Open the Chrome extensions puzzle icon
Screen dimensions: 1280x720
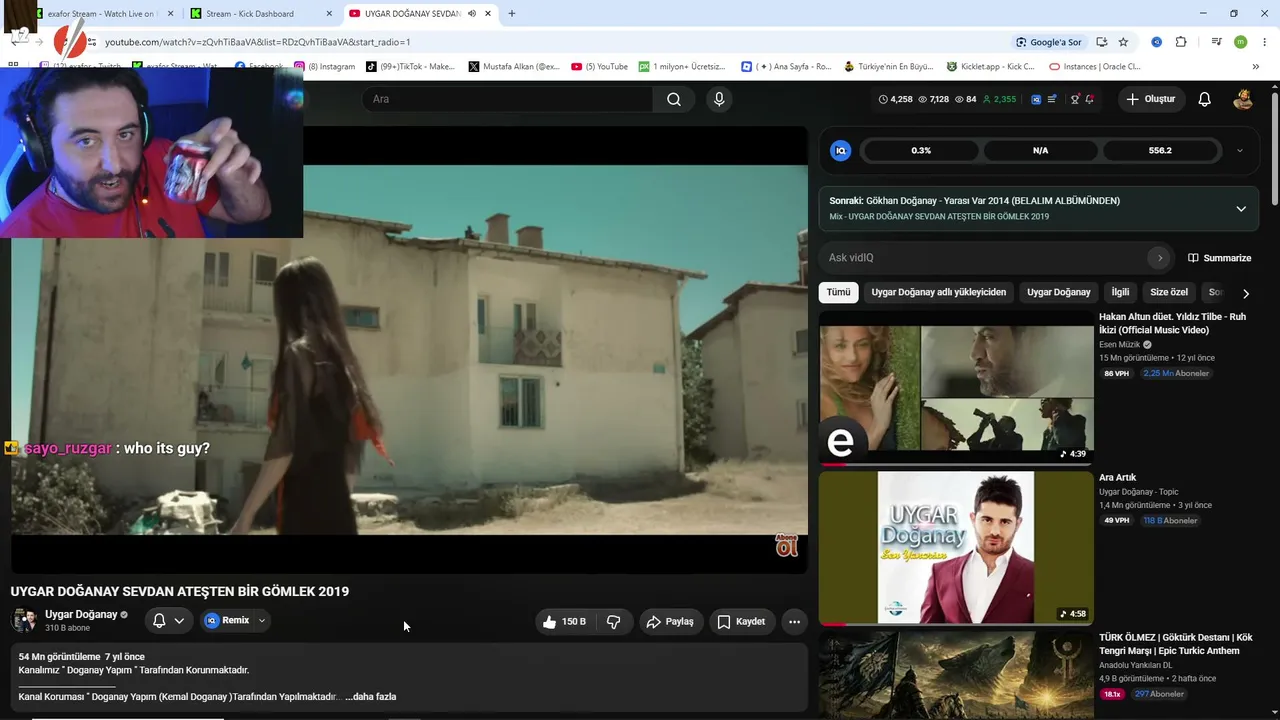point(1181,42)
